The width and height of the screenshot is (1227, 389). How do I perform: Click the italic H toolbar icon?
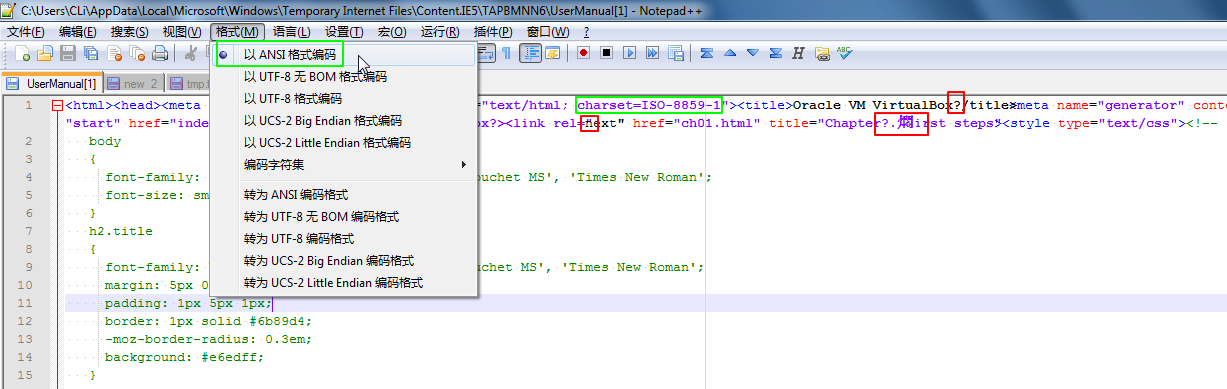(799, 53)
